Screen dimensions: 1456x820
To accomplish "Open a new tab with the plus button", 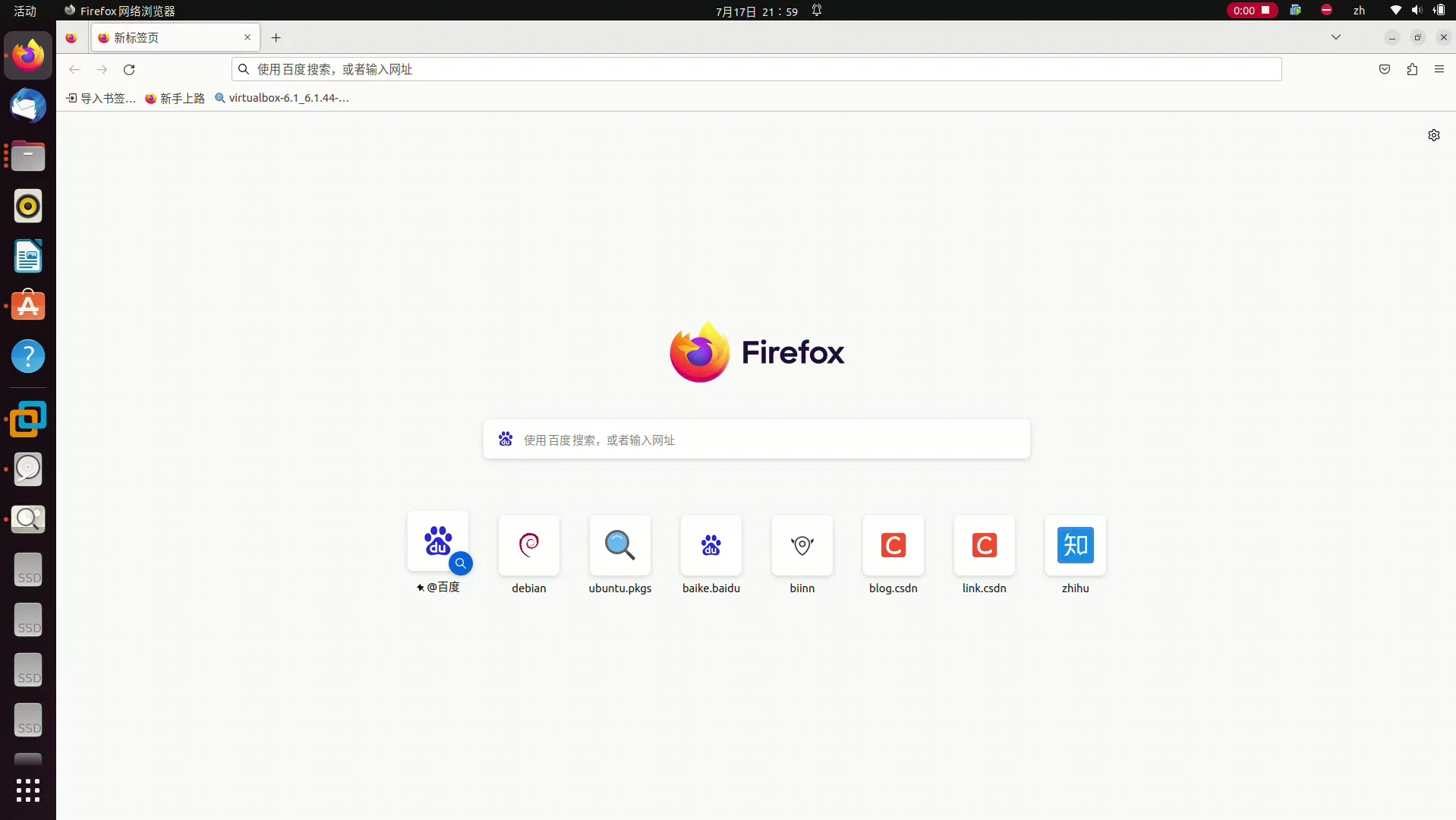I will pyautogui.click(x=276, y=38).
